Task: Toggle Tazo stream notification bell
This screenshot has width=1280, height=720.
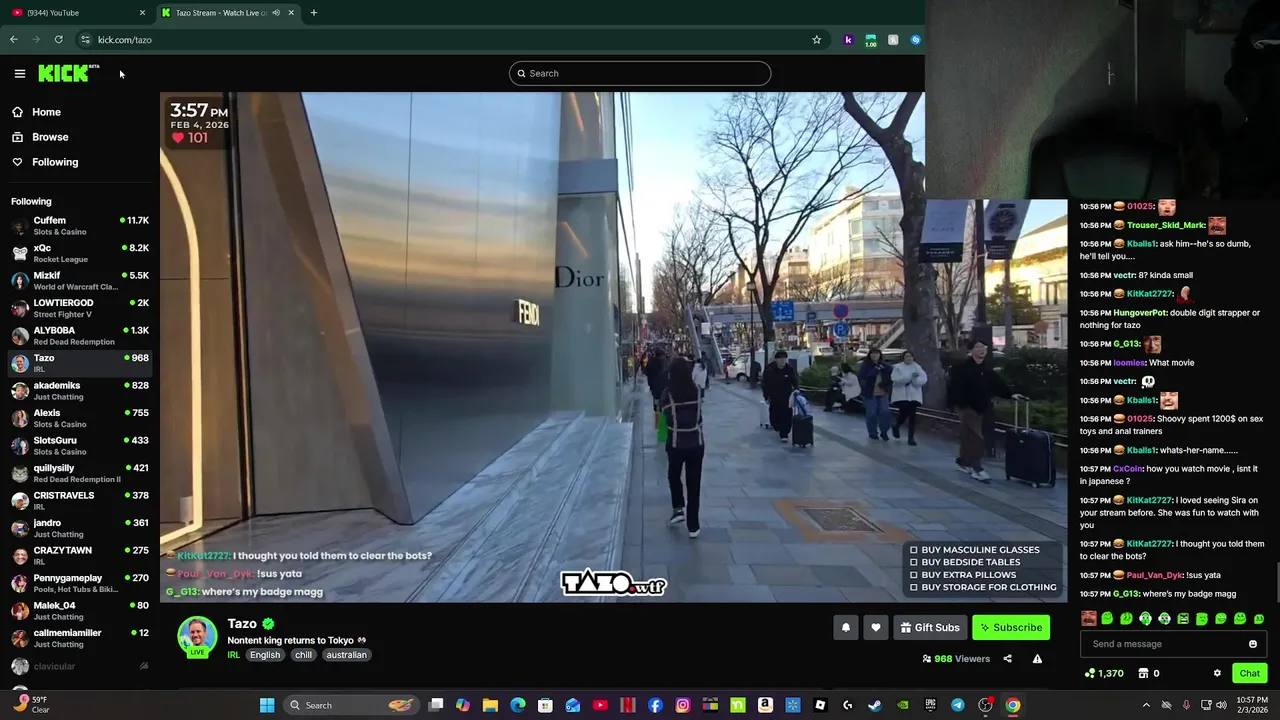Action: tap(845, 627)
